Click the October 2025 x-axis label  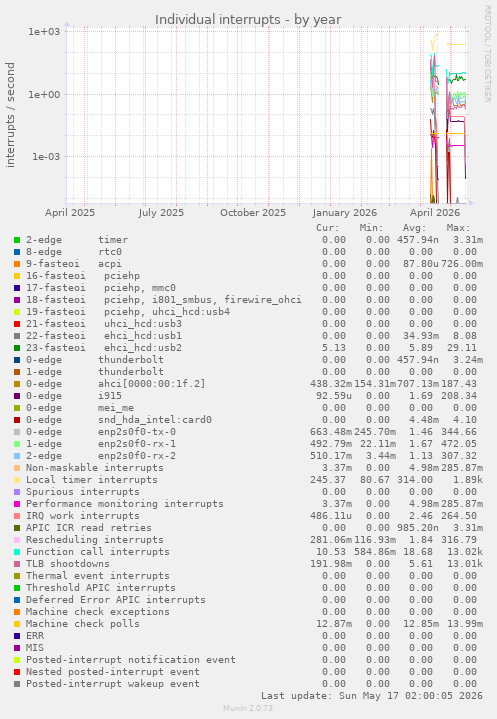click(253, 213)
